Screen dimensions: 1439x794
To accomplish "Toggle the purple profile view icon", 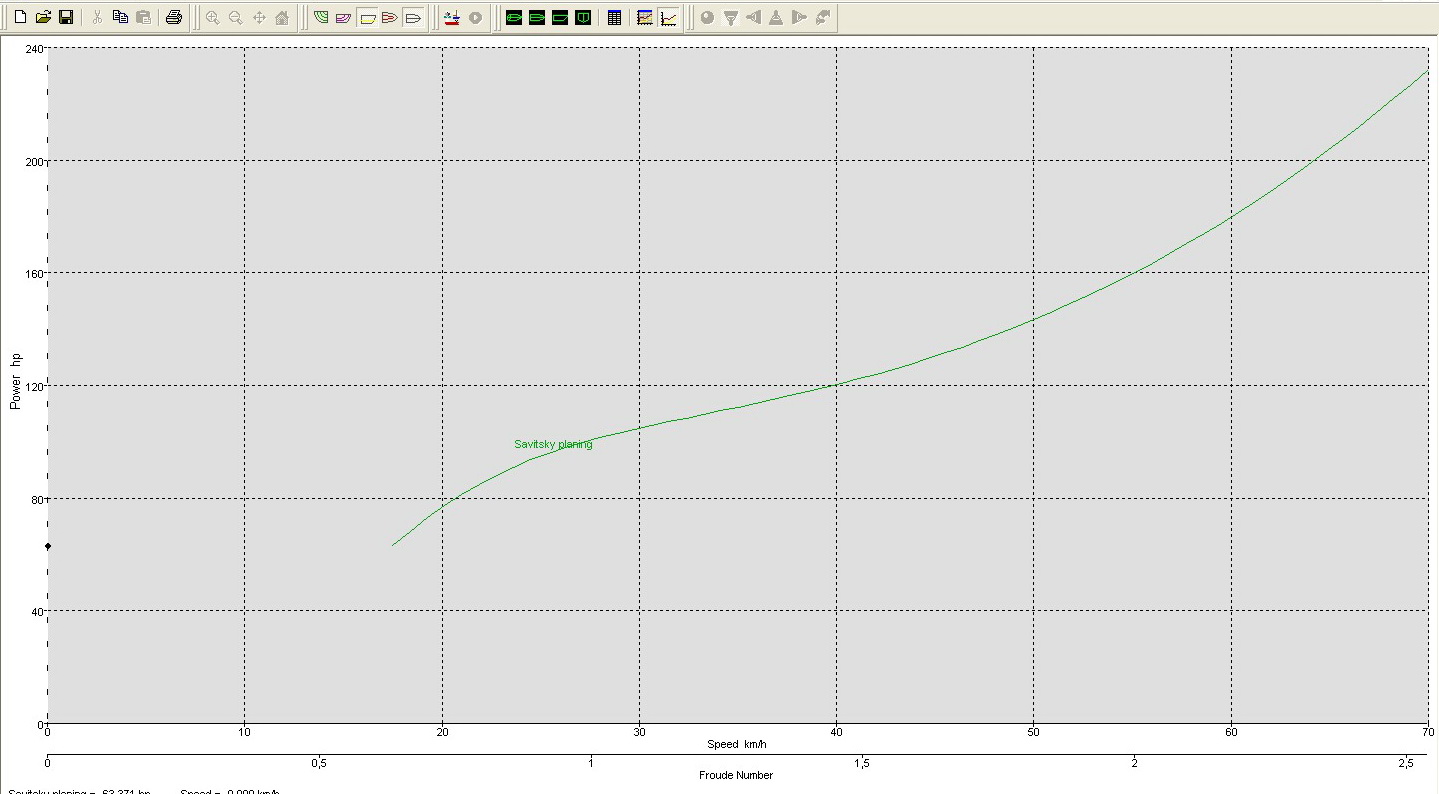I will (344, 17).
